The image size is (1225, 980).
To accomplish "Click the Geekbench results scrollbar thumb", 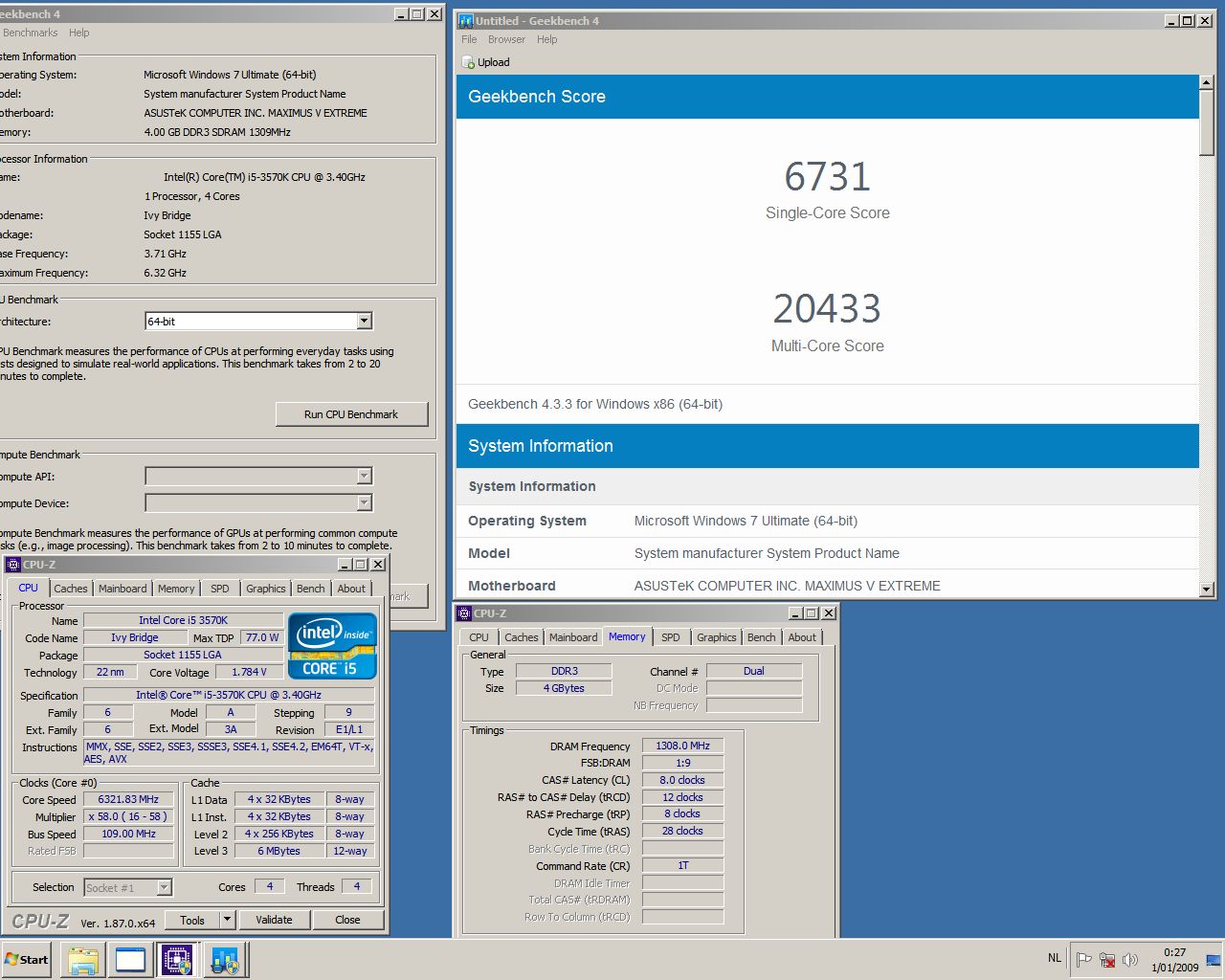I will (1207, 123).
